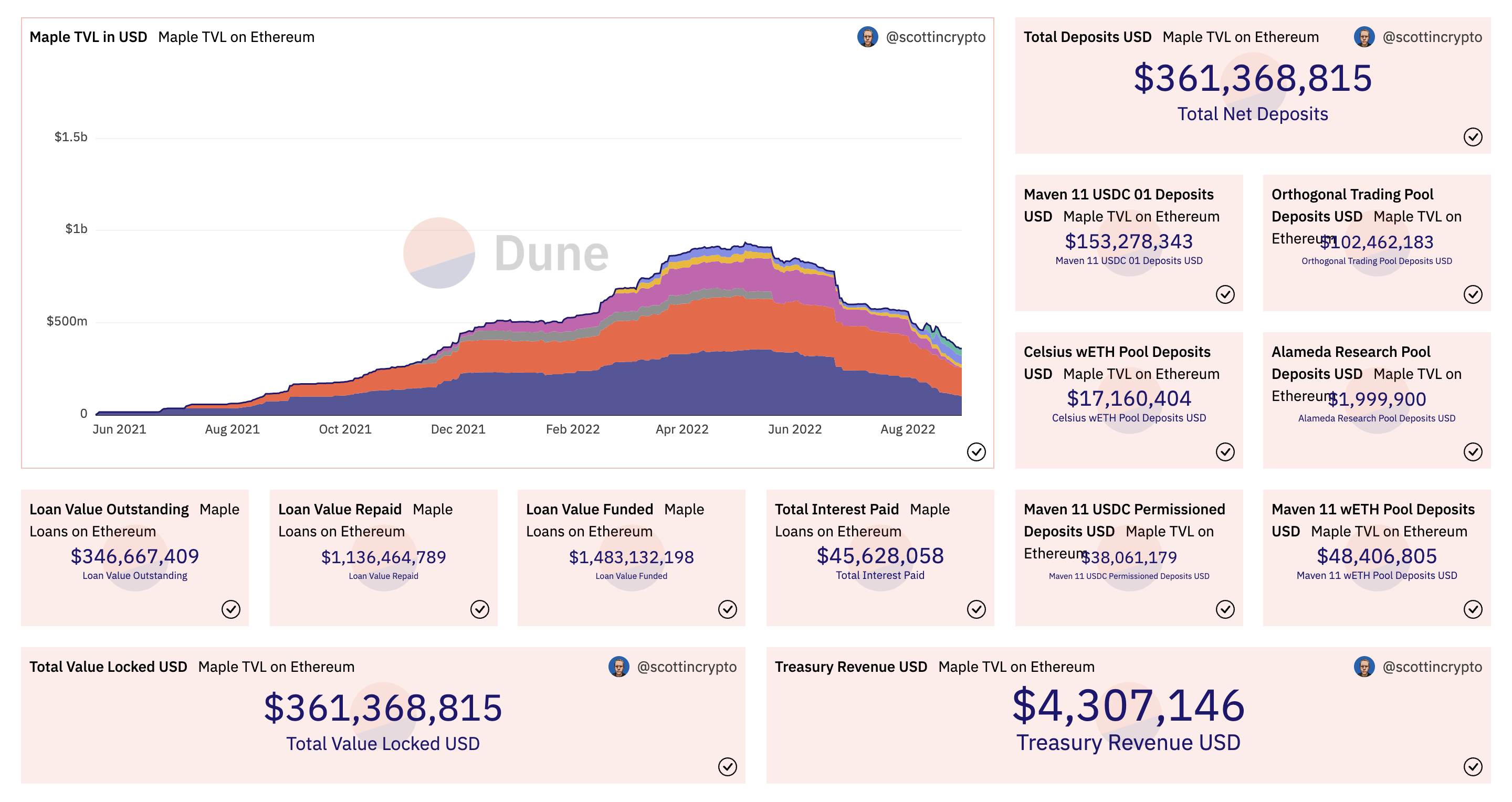
Task: Open Loan Value Funded title link
Action: (x=589, y=509)
